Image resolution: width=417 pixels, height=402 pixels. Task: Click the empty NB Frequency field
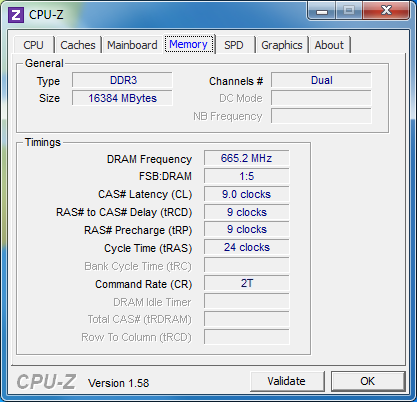pos(321,116)
